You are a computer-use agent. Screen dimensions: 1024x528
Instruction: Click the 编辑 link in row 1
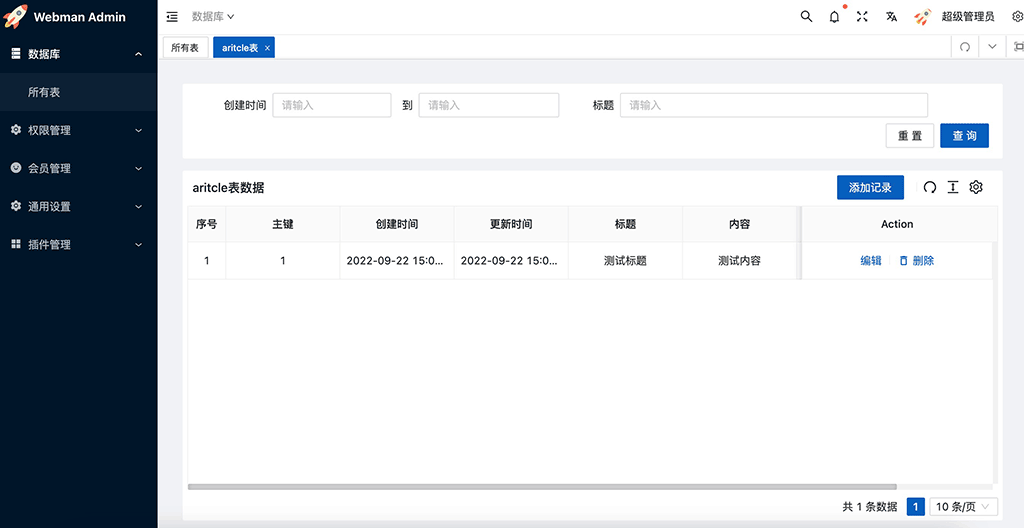(x=871, y=261)
